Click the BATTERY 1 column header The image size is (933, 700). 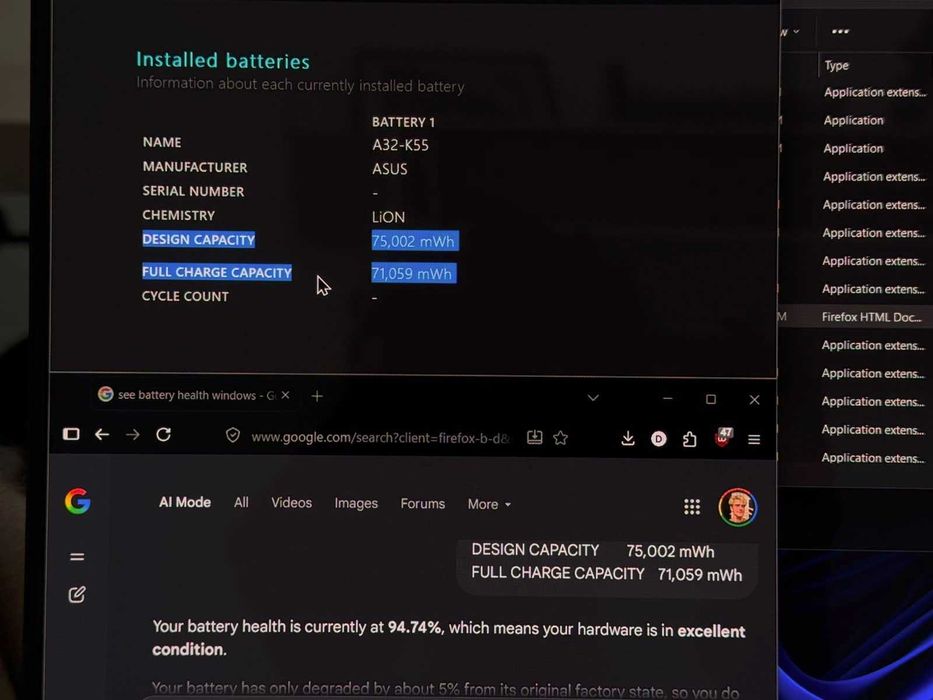pyautogui.click(x=403, y=122)
